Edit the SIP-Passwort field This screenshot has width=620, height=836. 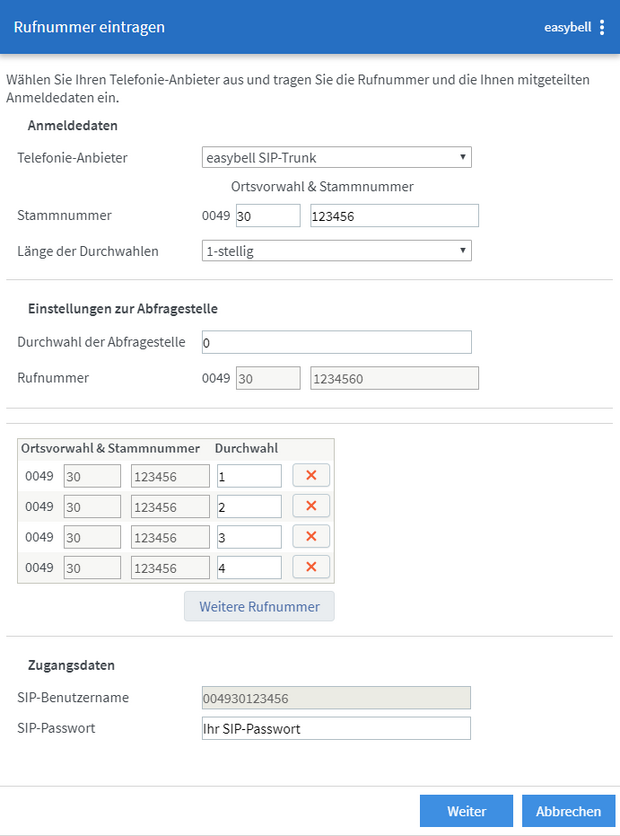[x=336, y=728]
